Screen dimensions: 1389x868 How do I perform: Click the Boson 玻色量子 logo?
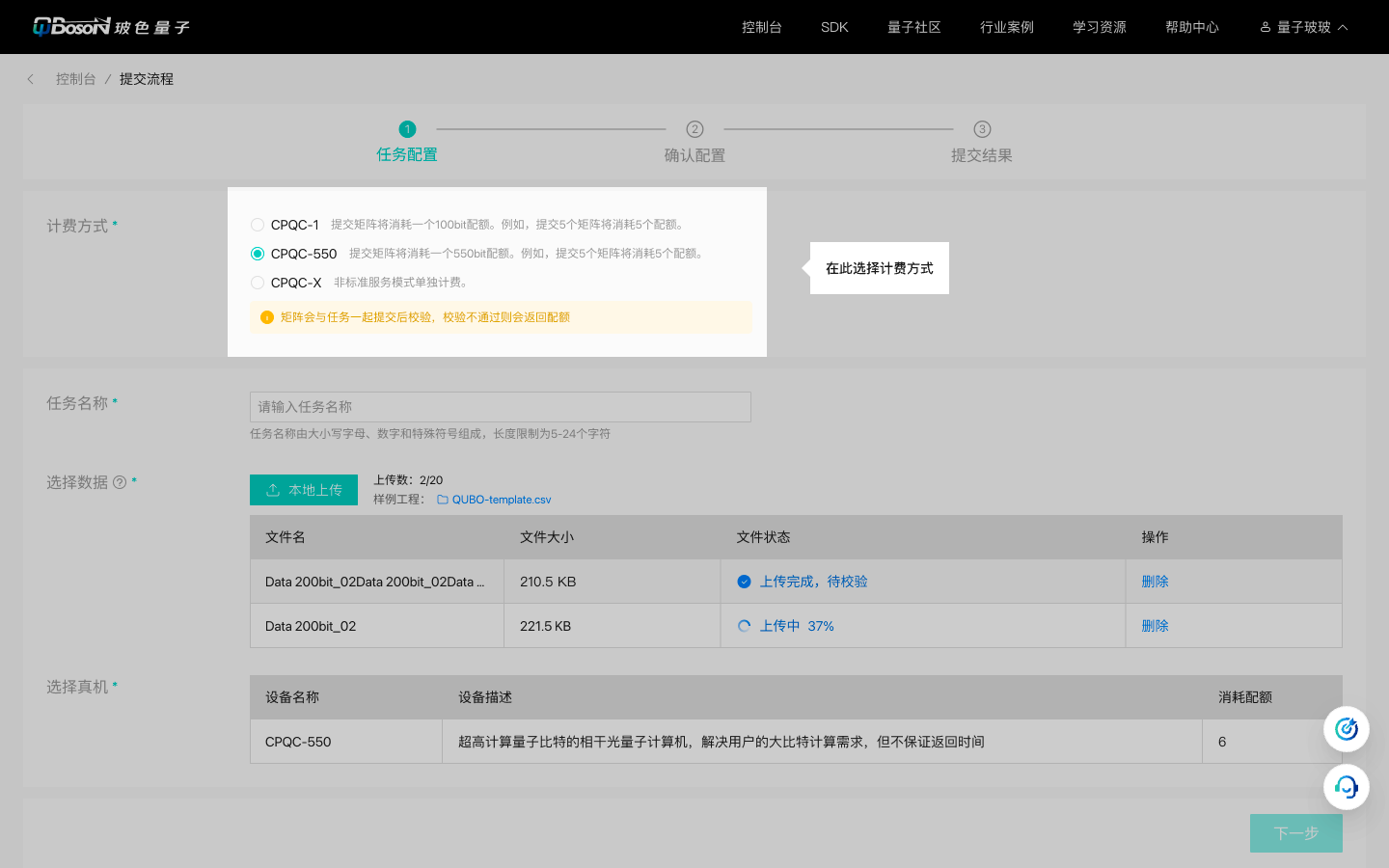coord(111,27)
